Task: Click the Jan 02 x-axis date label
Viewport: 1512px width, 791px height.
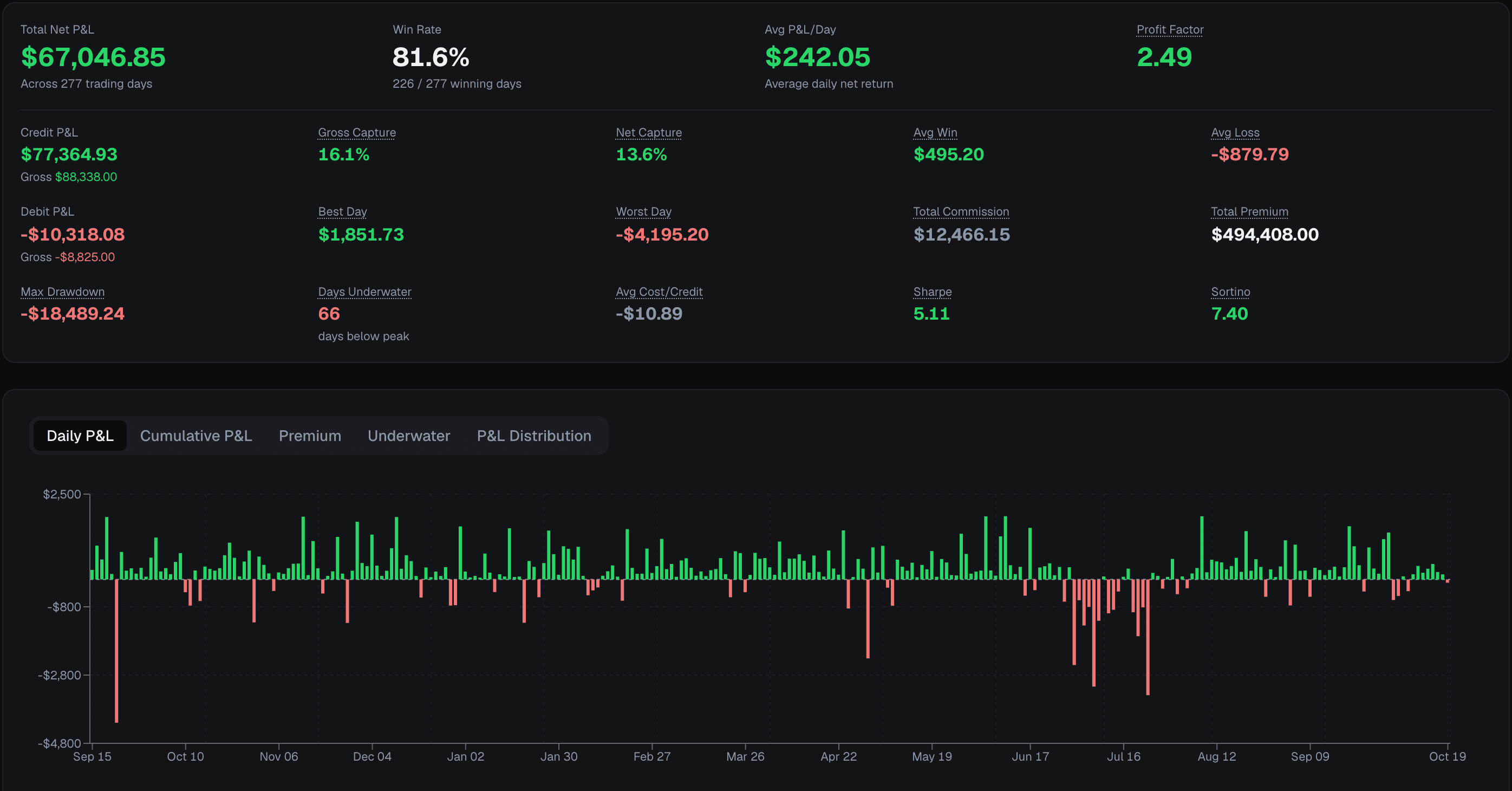Action: pos(465,756)
